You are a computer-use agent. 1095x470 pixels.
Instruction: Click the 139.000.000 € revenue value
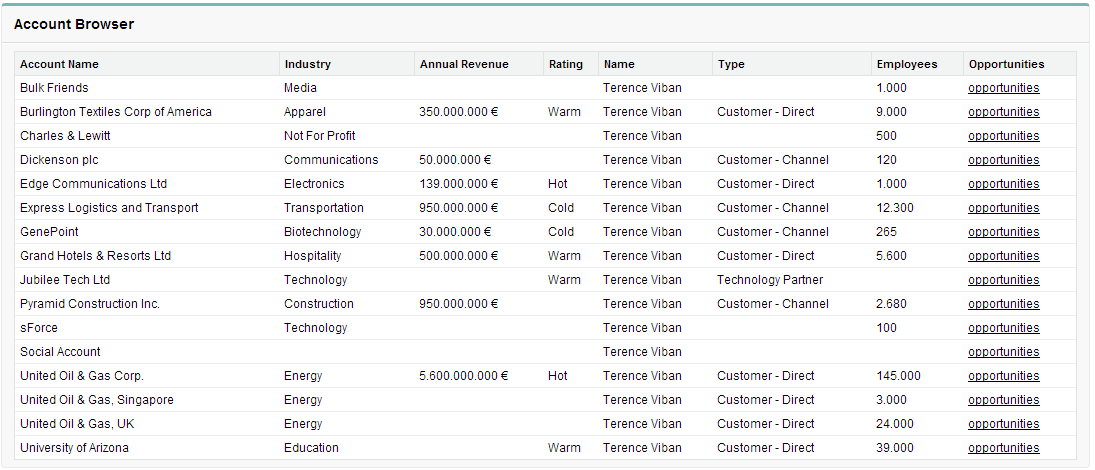[459, 184]
